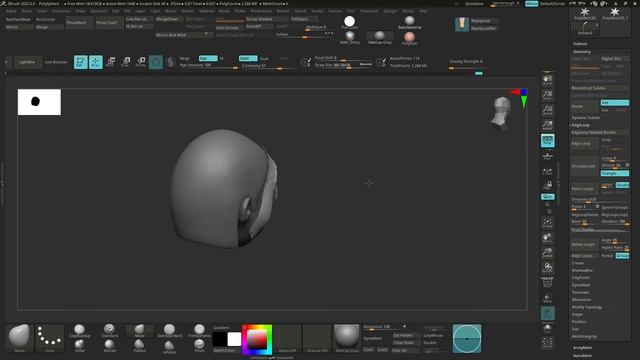
Task: Select the Move transform icon beside Draw
Action: [110, 62]
